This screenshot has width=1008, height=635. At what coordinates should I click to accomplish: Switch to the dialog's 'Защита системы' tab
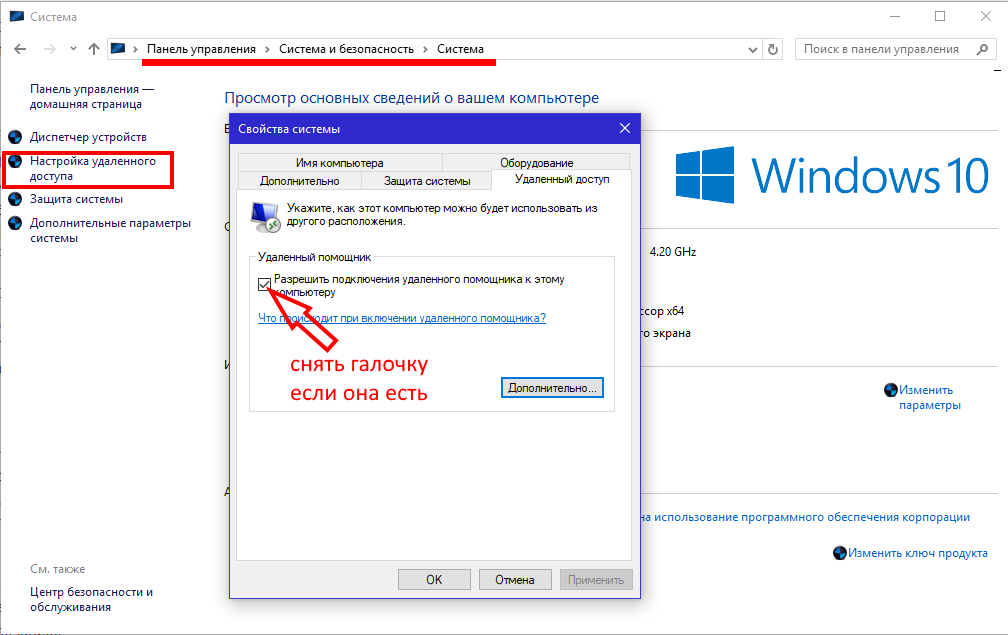pos(427,181)
